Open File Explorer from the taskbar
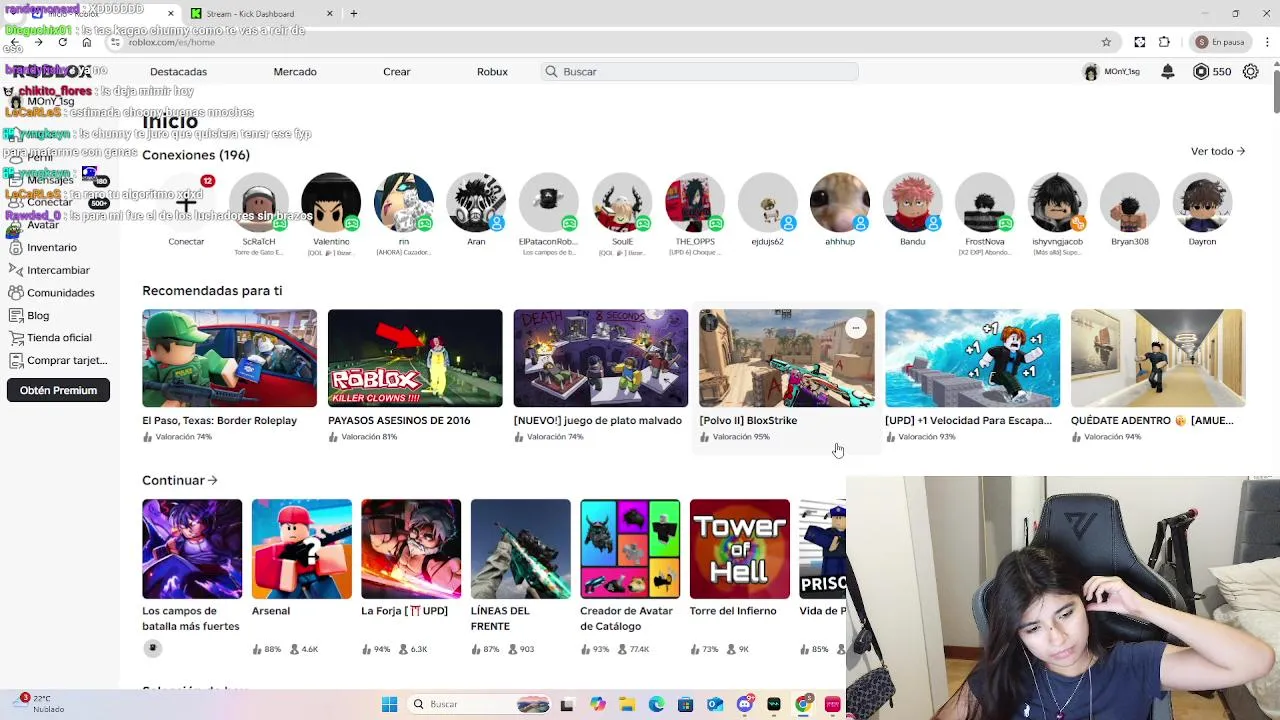The image size is (1280, 720). [627, 704]
